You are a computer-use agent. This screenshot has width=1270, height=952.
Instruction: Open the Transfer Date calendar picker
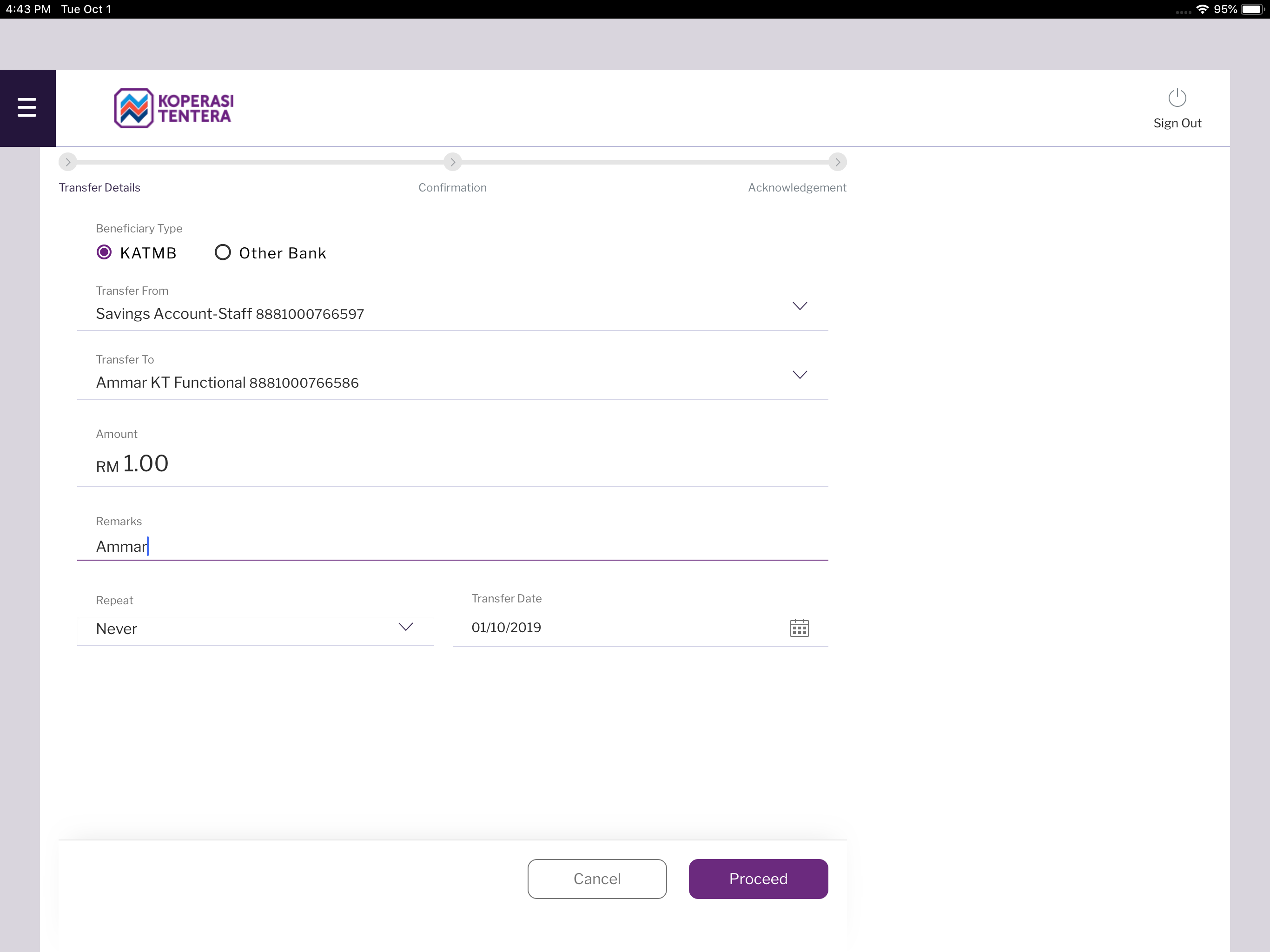point(799,628)
